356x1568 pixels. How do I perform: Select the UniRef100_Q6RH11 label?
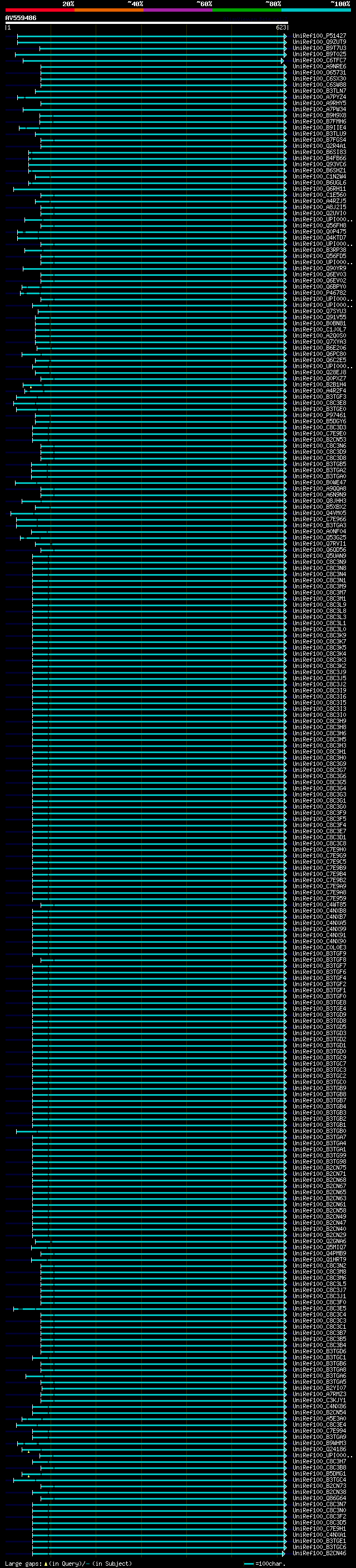coord(319,189)
